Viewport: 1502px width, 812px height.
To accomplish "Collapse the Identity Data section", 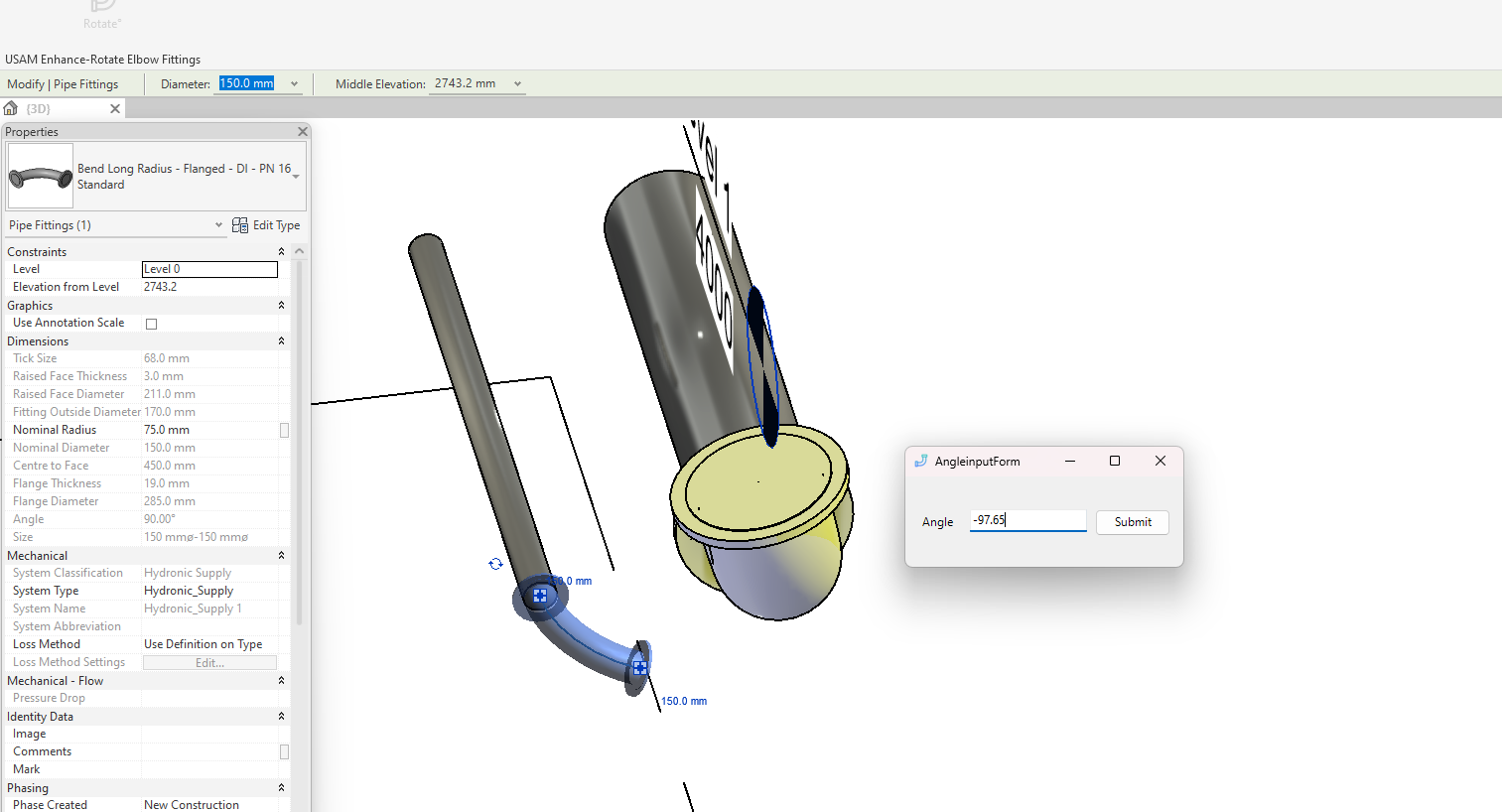I will (281, 717).
